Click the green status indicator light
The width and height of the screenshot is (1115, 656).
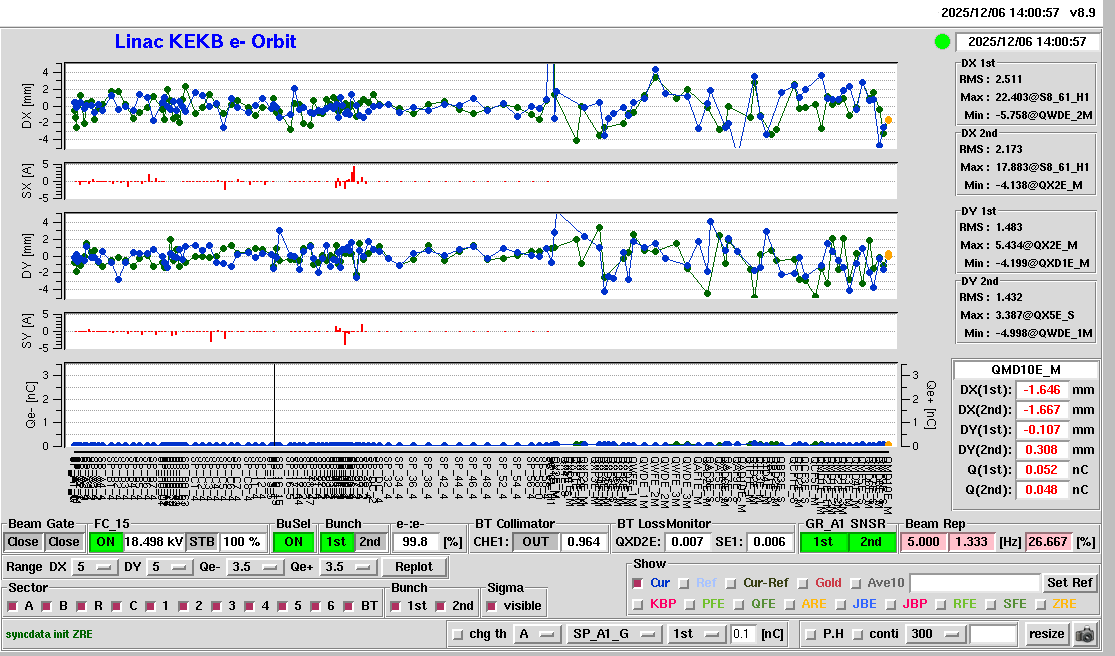(x=941, y=41)
